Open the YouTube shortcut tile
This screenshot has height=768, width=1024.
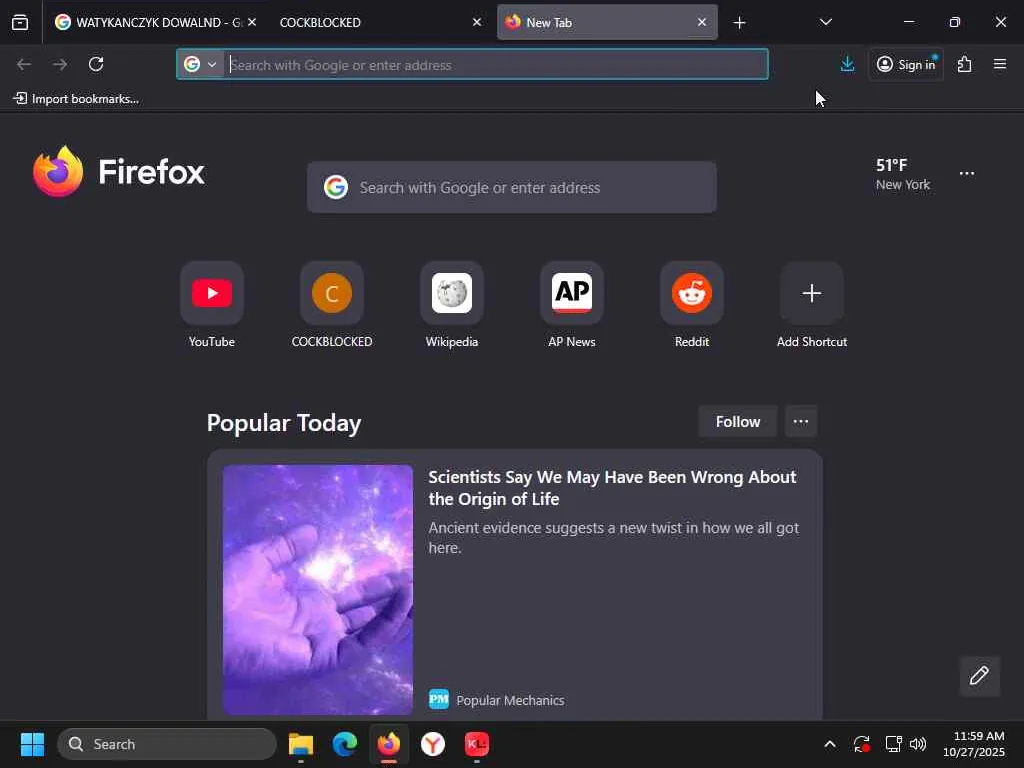(x=212, y=293)
